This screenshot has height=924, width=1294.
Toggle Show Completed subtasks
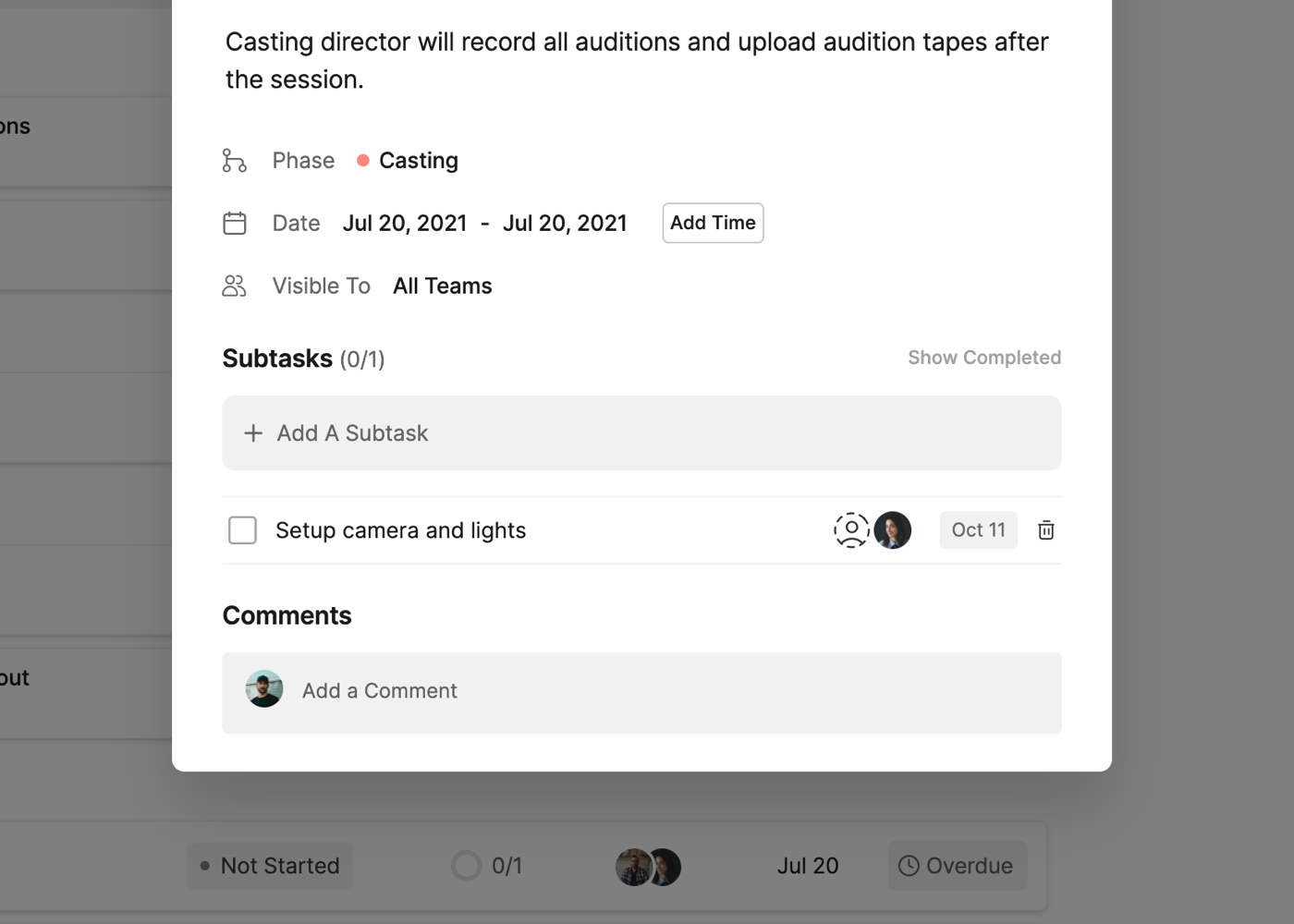coord(983,358)
